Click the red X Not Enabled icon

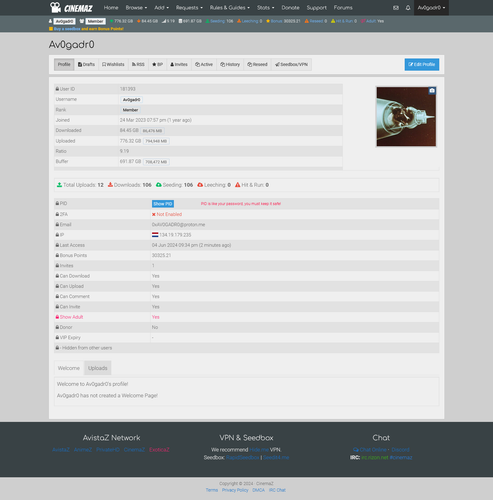pos(154,214)
